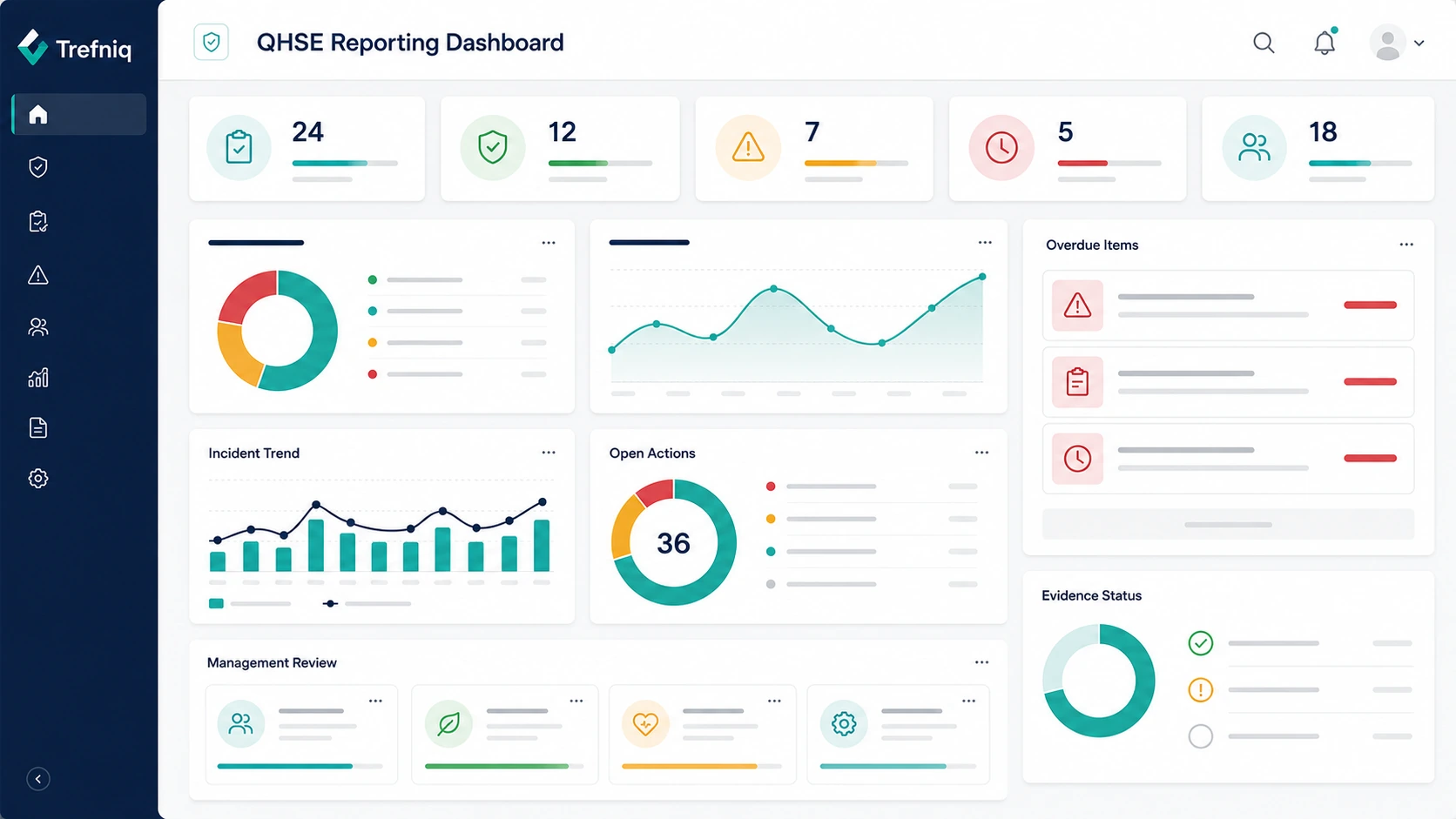Open the bar chart analytics sidebar icon

click(x=38, y=378)
